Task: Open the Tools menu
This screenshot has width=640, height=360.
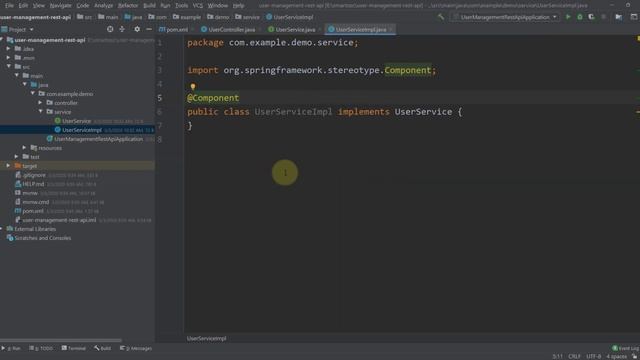Action: click(x=181, y=6)
